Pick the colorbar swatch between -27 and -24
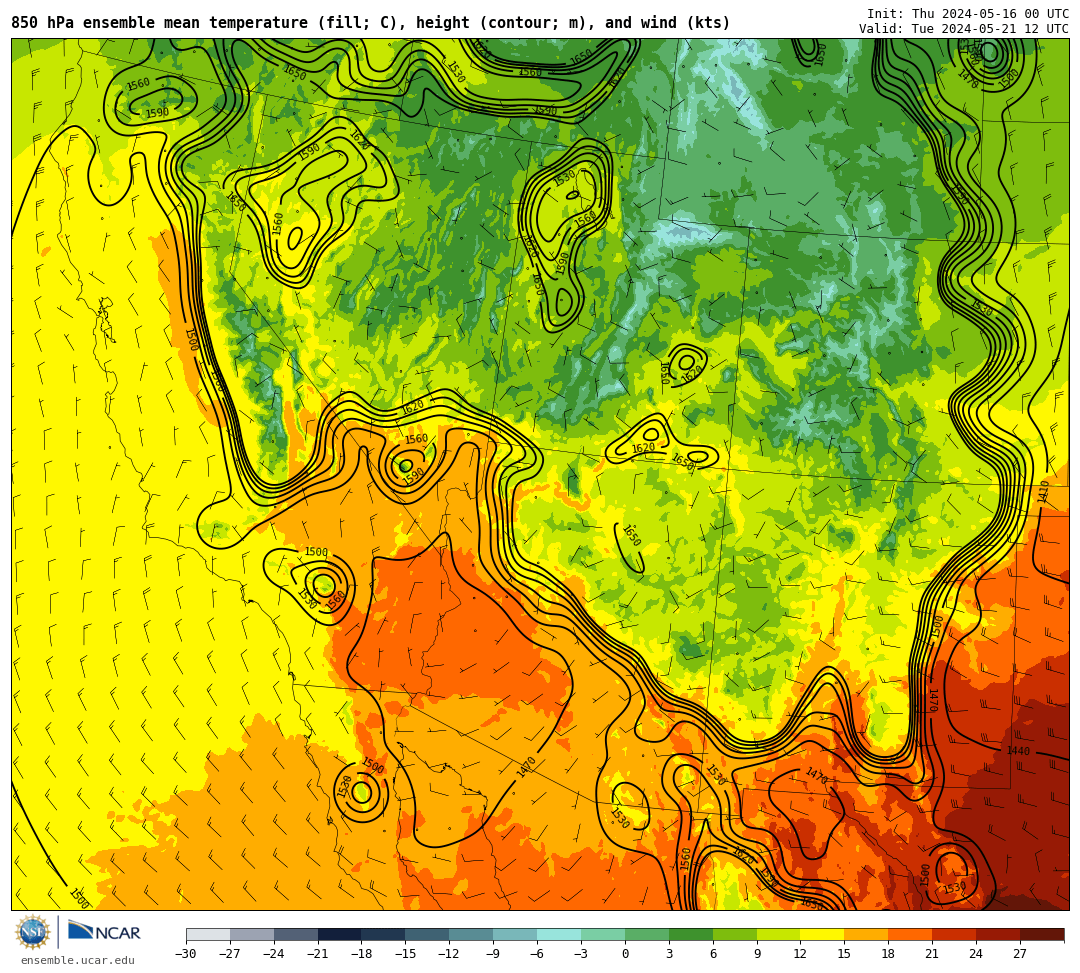The image size is (1080, 973). point(252,934)
